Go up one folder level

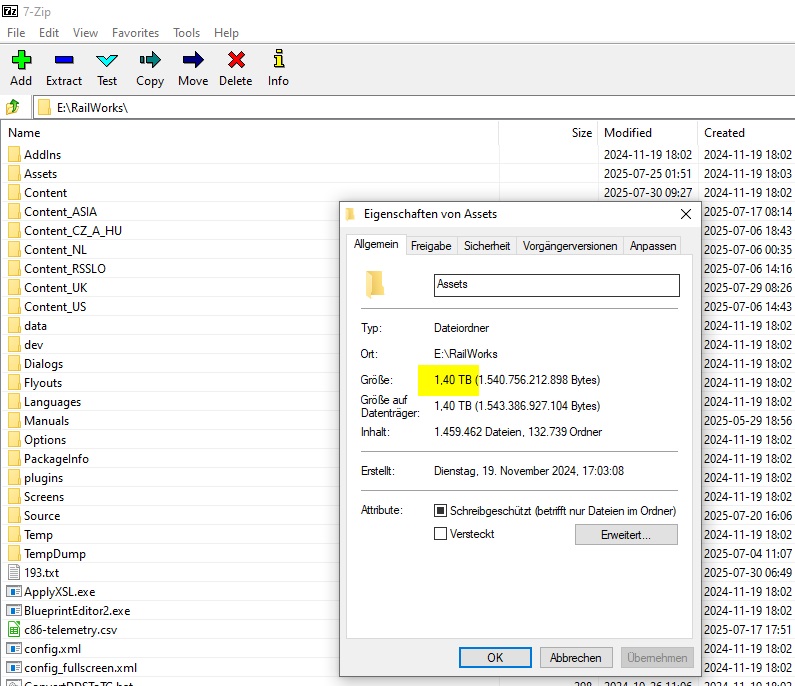click(x=13, y=107)
